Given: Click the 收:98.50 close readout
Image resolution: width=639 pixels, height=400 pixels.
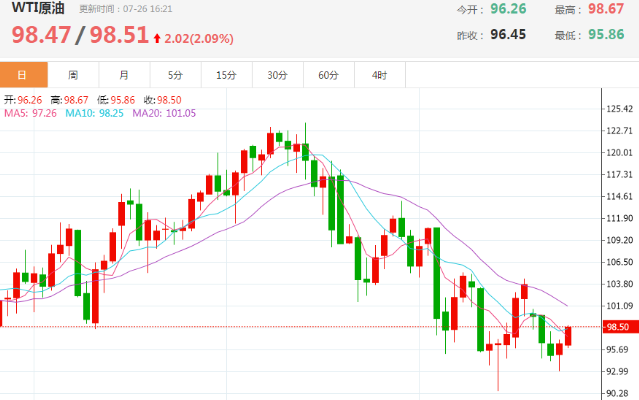Looking at the screenshot, I should pos(163,100).
